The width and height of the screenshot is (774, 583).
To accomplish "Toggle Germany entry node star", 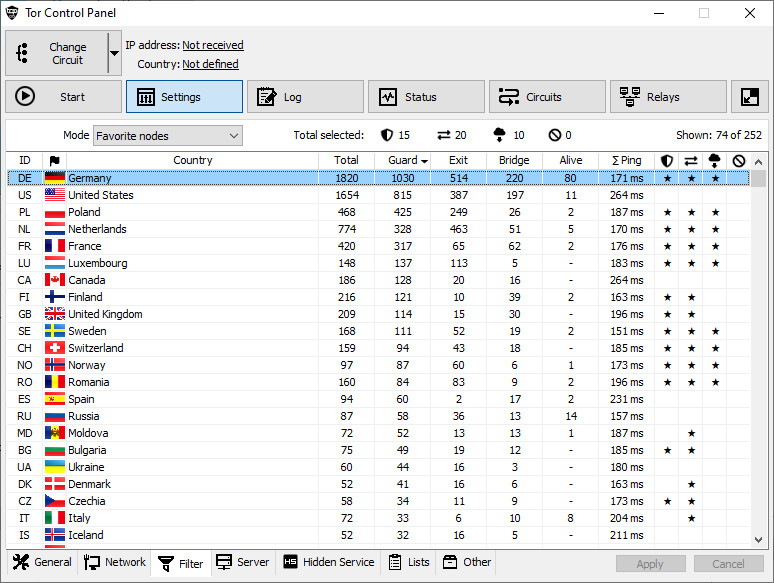I will pyautogui.click(x=667, y=178).
